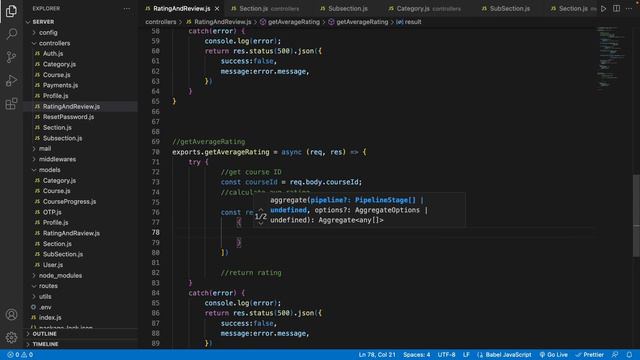Click the LF end-of-line indicator

point(466,355)
